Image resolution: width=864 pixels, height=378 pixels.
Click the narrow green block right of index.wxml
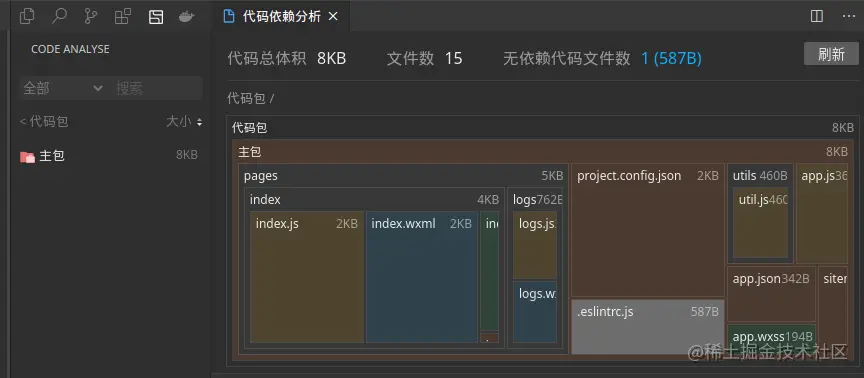(489, 271)
